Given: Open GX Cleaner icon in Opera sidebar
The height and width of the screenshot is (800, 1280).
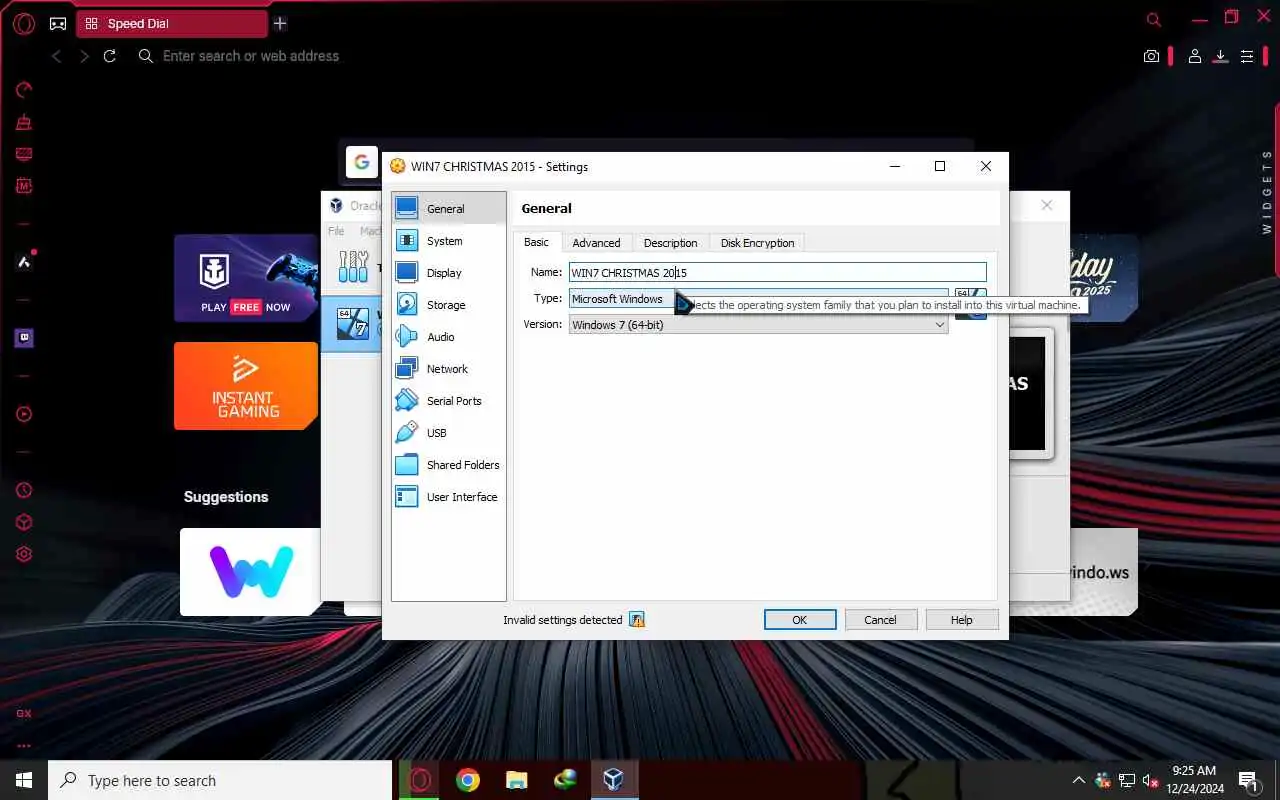Looking at the screenshot, I should pos(24,122).
